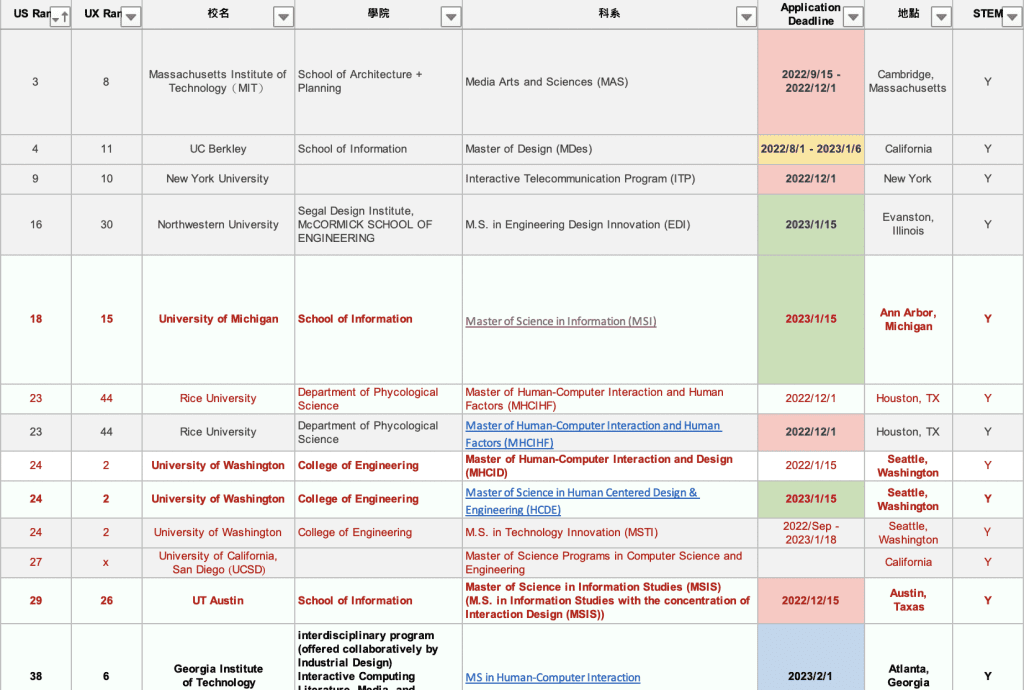This screenshot has height=690, width=1024.
Task: Select the Northwestern University cell
Action: pos(218,225)
